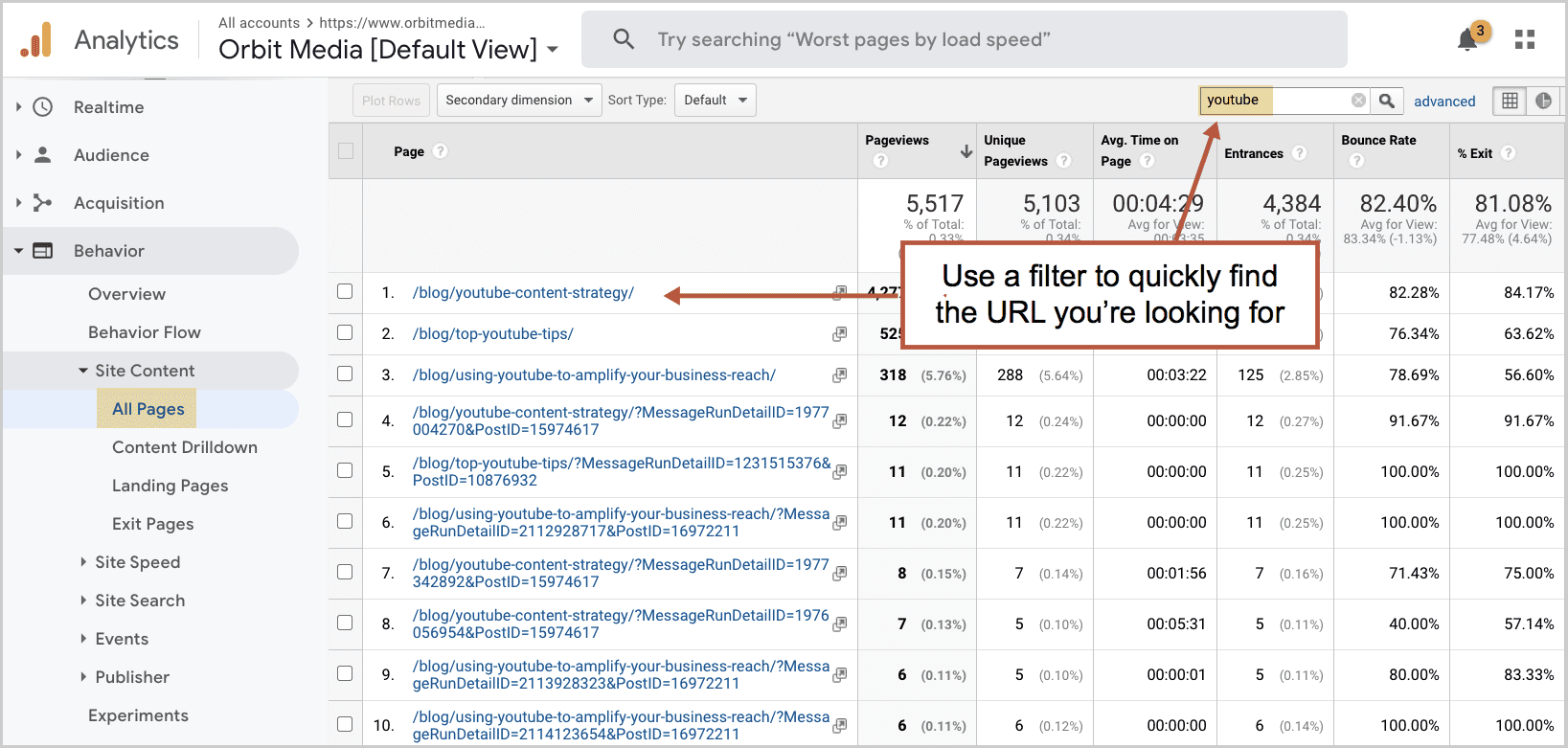
Task: Open row 3 page in new window
Action: [840, 375]
